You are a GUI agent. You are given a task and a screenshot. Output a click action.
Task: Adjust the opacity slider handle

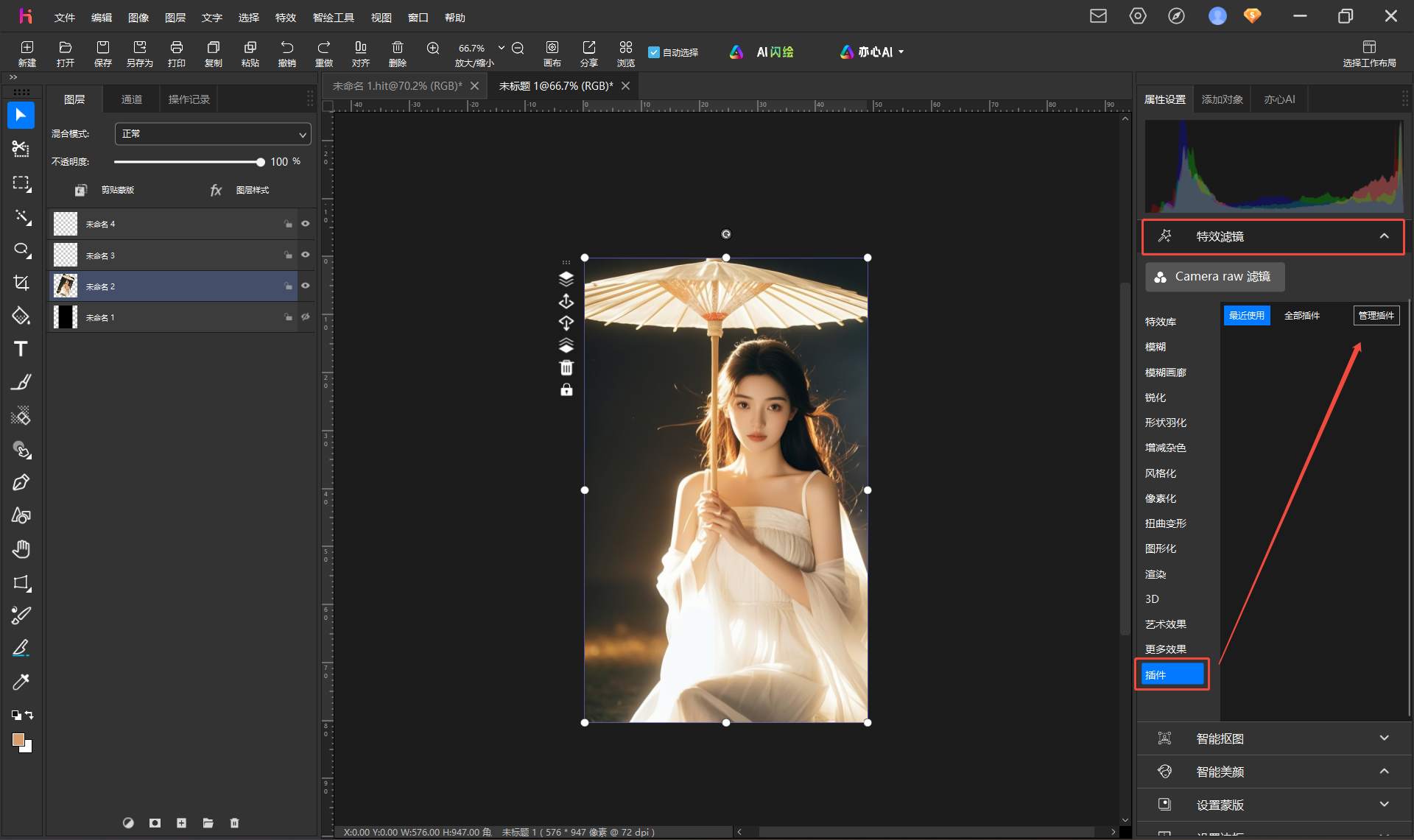pyautogui.click(x=260, y=162)
